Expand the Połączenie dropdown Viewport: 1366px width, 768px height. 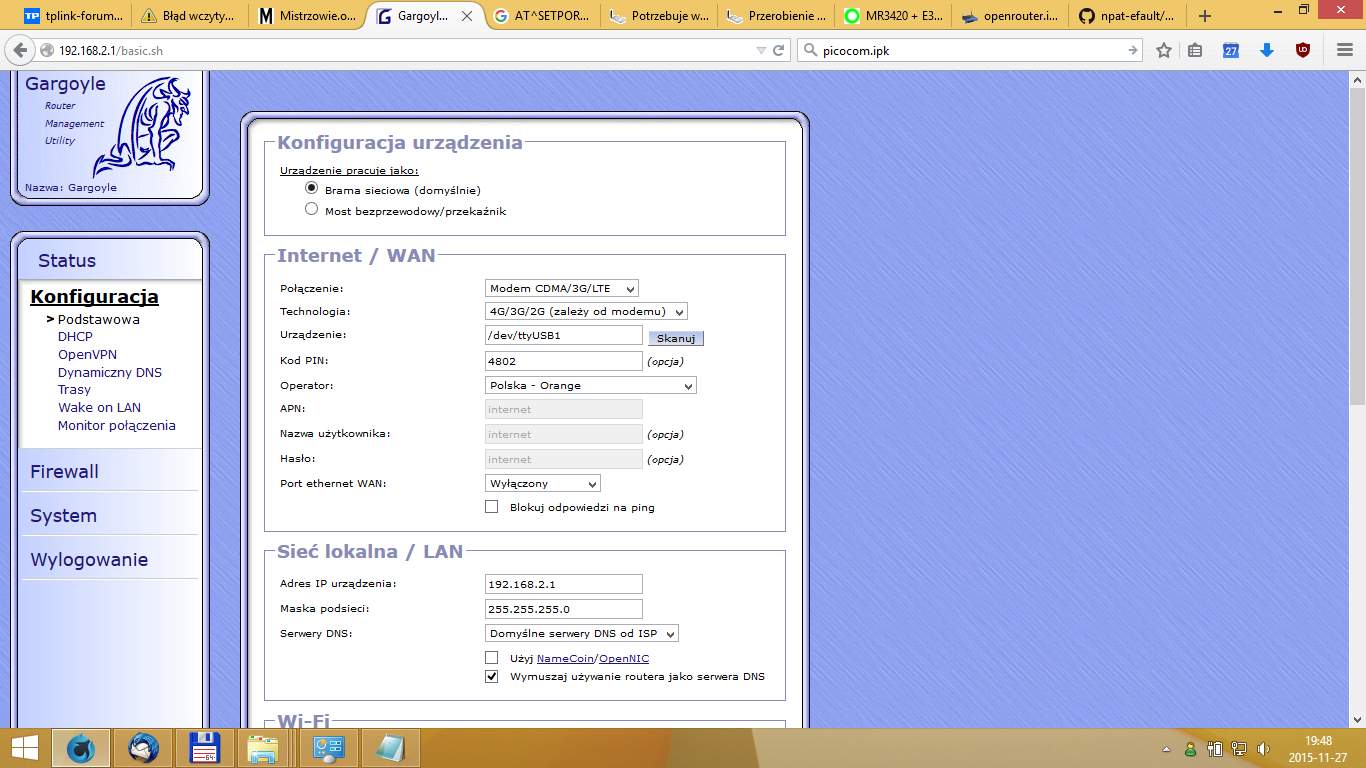[561, 289]
